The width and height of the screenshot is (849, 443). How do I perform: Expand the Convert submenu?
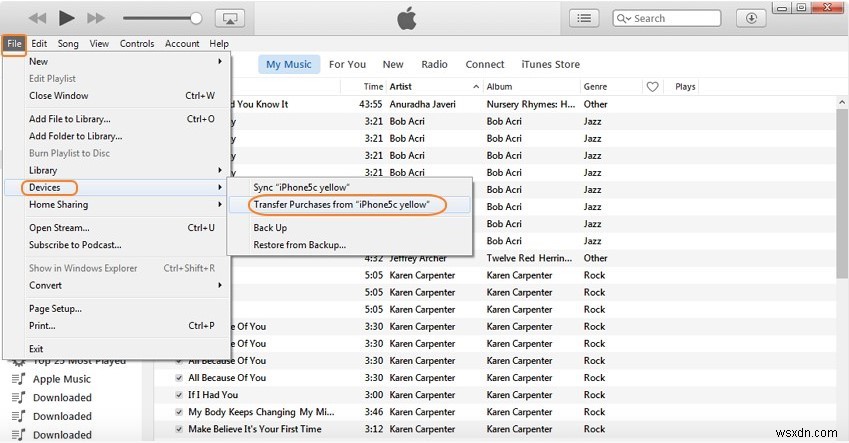tap(117, 285)
